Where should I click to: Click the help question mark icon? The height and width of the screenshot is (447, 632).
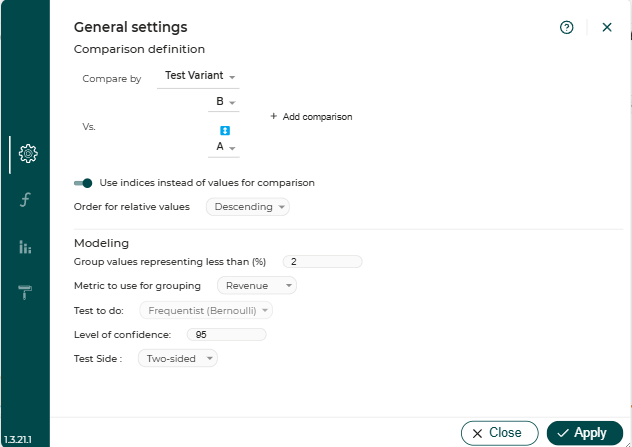click(x=567, y=27)
